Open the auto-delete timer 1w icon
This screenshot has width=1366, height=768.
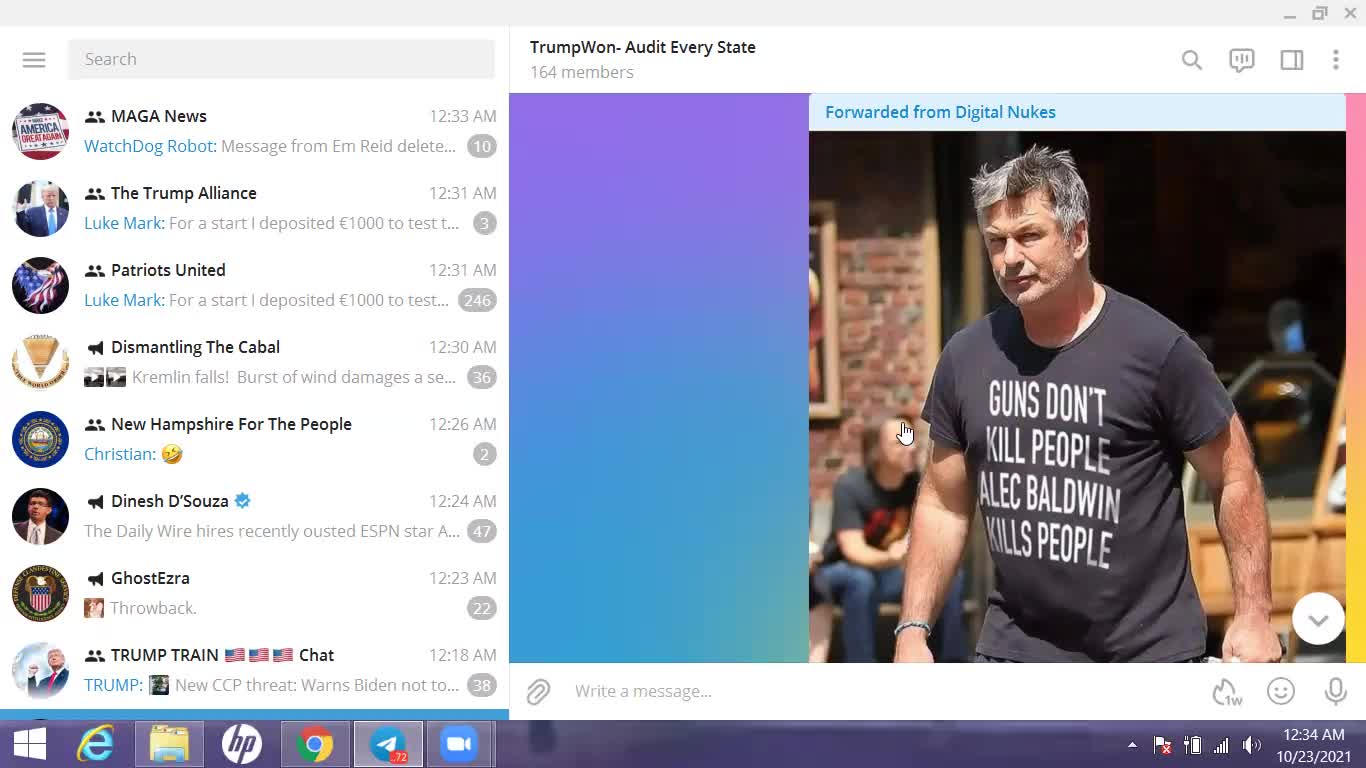point(1227,692)
